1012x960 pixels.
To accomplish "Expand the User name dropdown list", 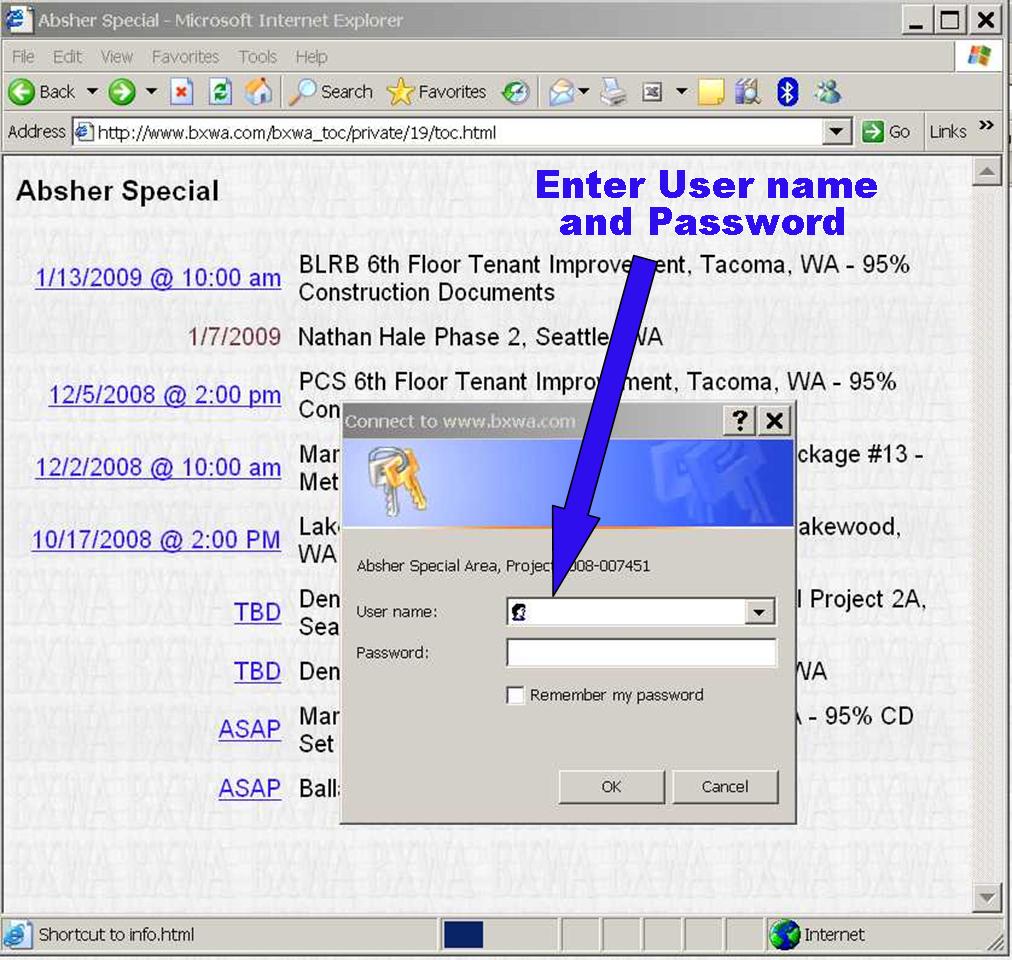I will tap(760, 612).
